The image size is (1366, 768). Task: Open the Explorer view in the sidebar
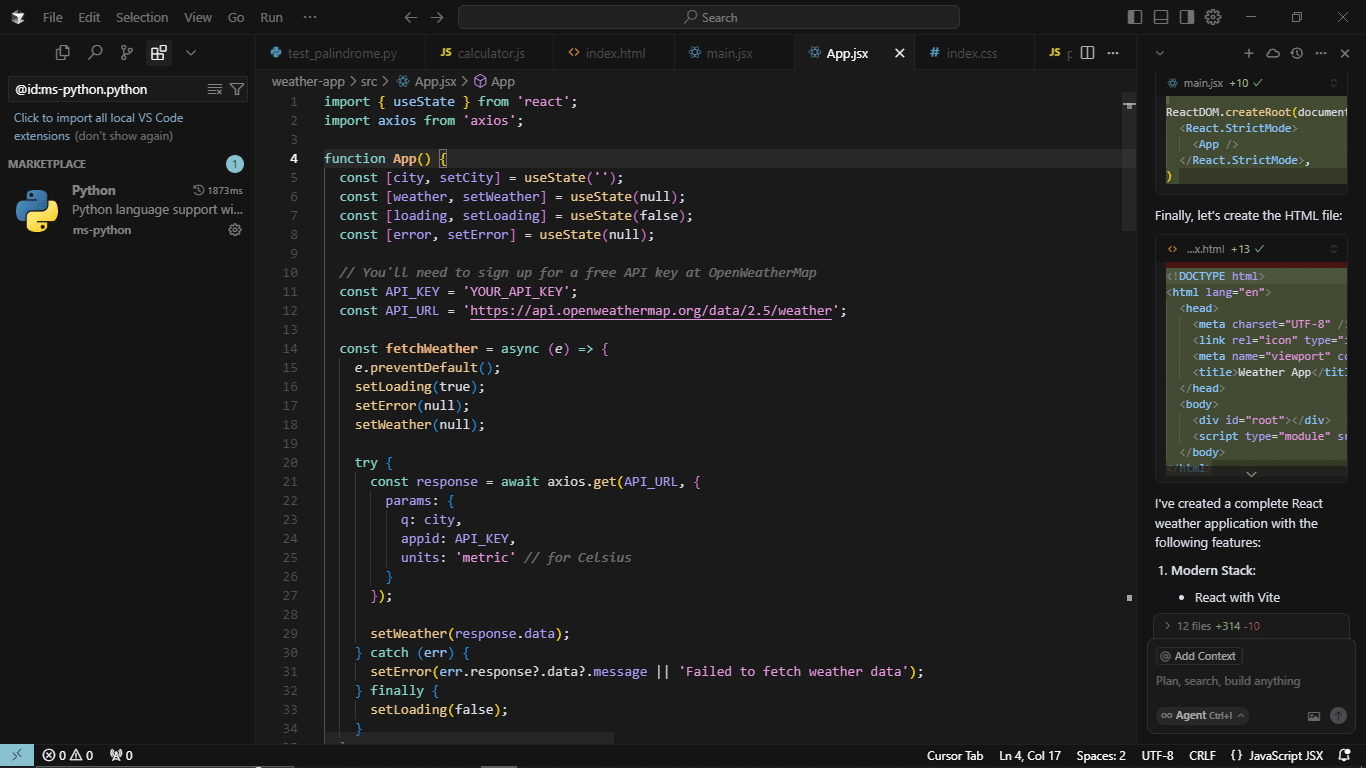pyautogui.click(x=63, y=52)
